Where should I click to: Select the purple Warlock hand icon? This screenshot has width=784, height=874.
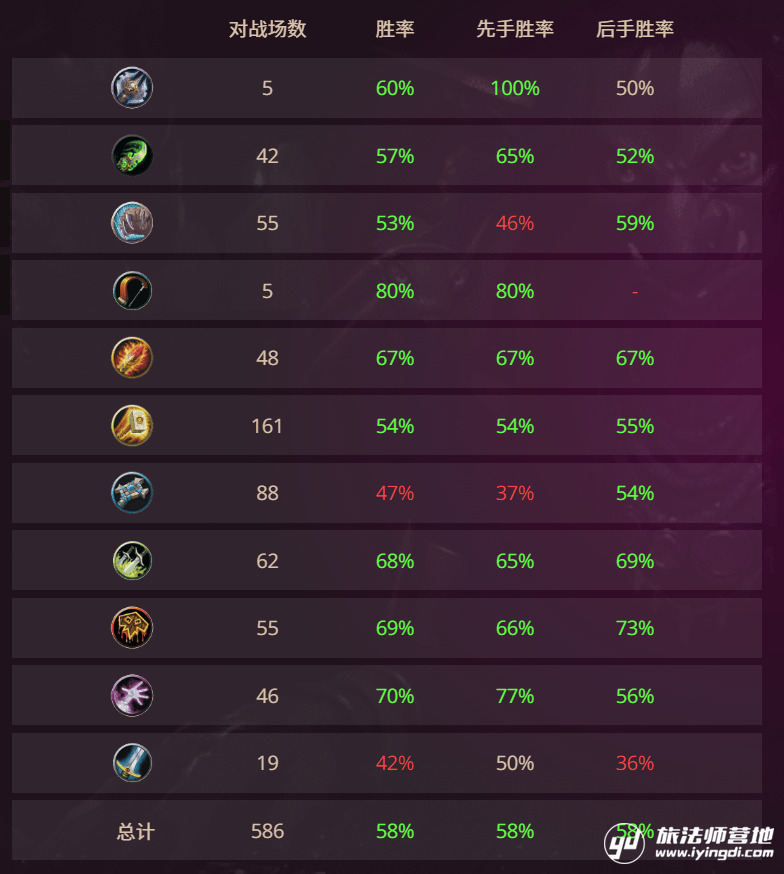tap(132, 696)
